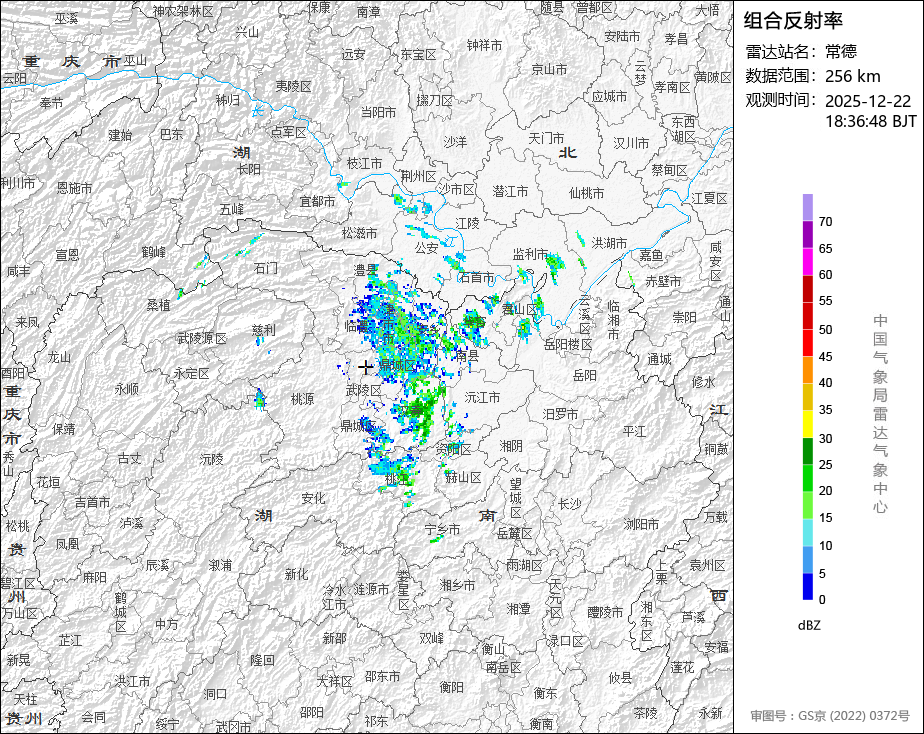This screenshot has height=734, width=924.
Task: Click the 沅江市 label on the map
Action: point(482,398)
